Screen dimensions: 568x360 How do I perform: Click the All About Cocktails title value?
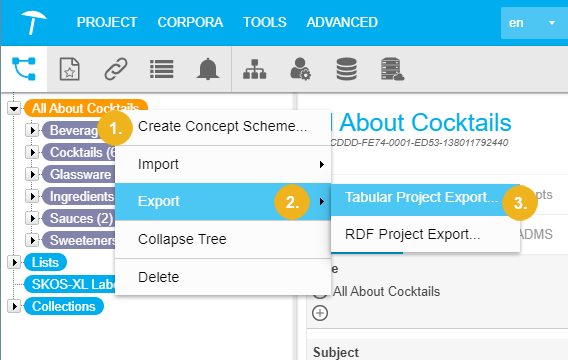(386, 292)
